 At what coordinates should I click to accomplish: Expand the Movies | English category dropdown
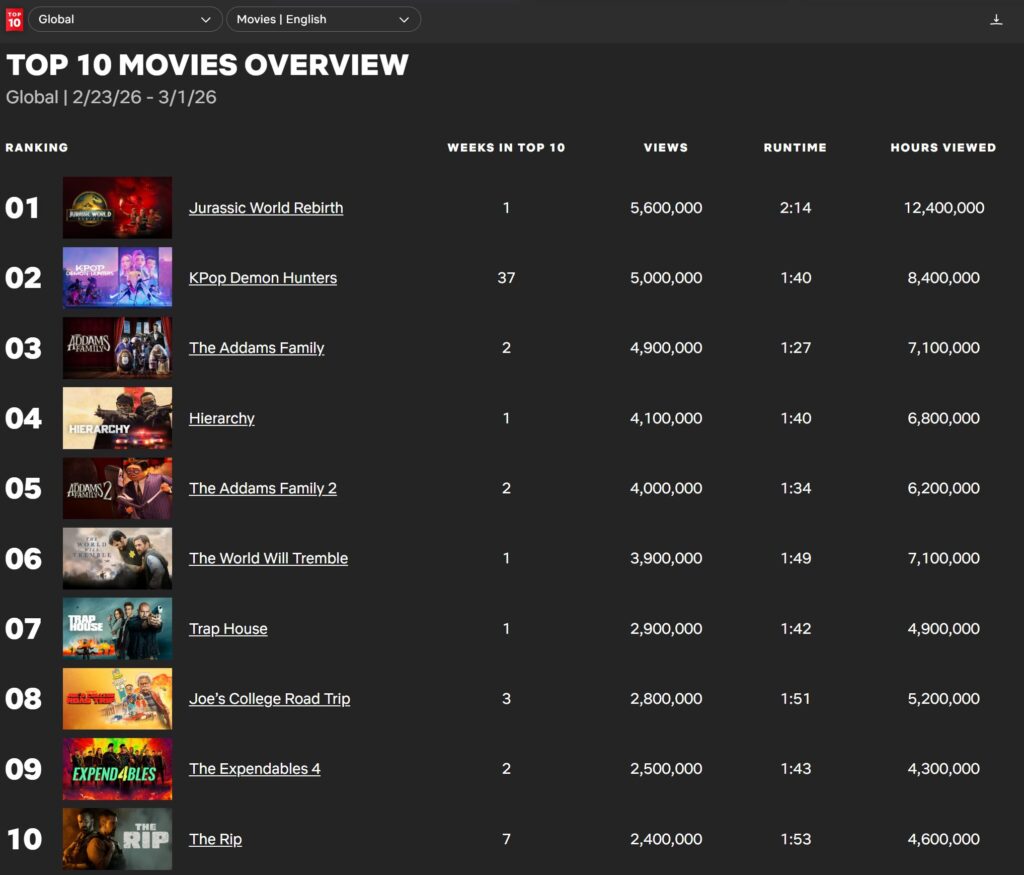pyautogui.click(x=323, y=19)
